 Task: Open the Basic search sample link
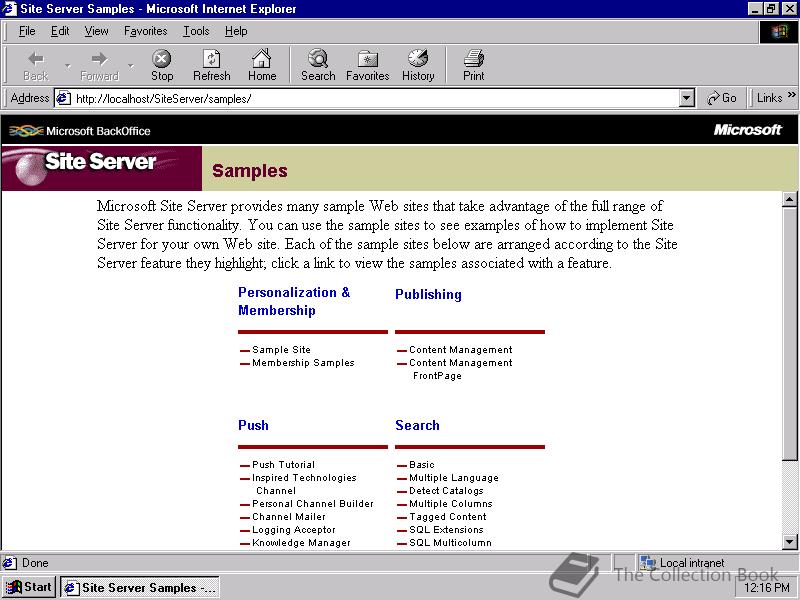421,465
